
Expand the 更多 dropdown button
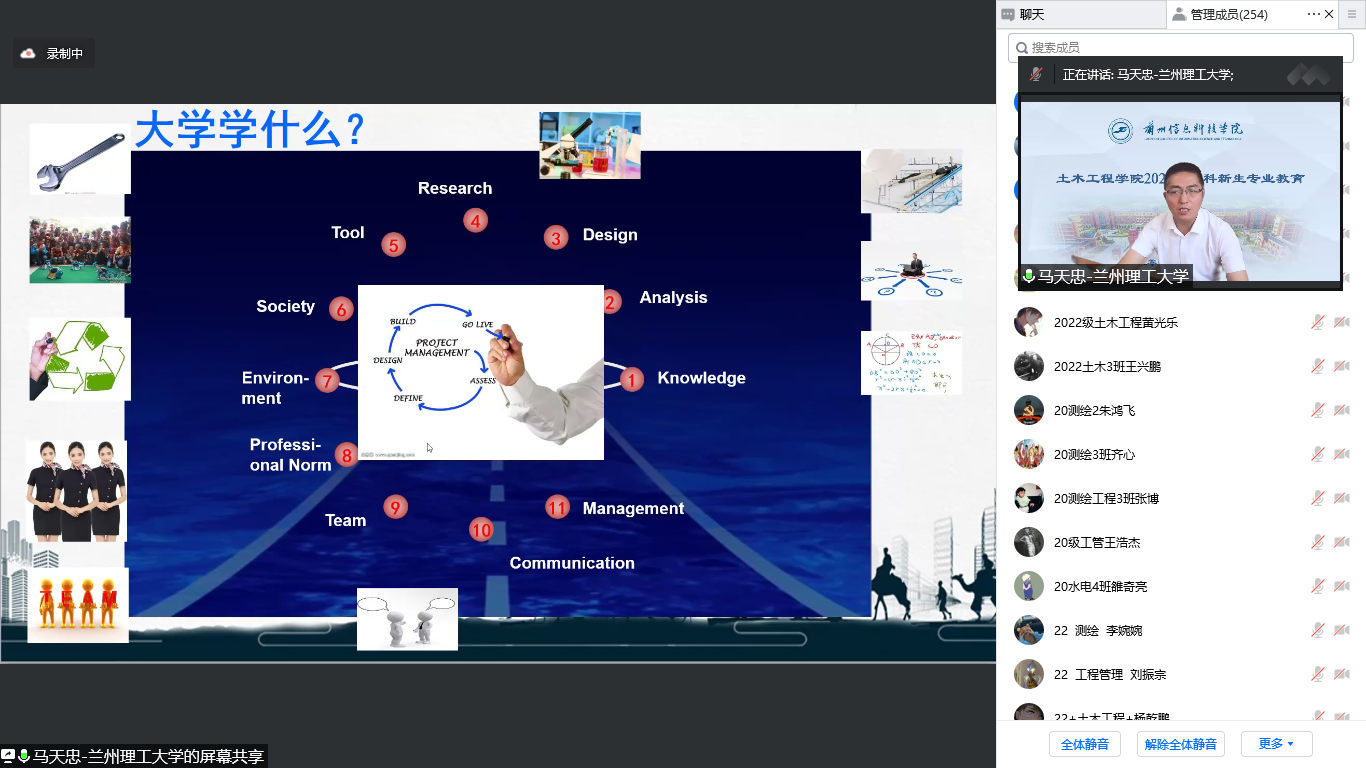[1276, 744]
